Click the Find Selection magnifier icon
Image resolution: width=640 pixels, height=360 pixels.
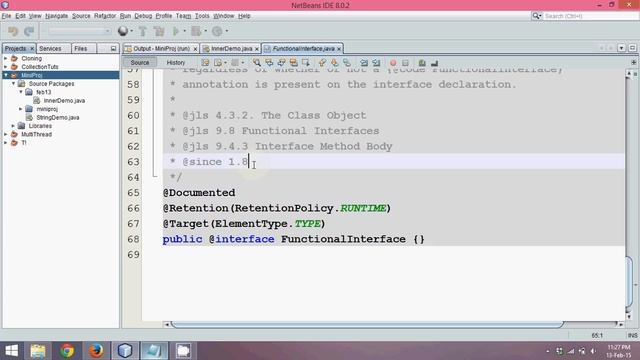tap(257, 63)
